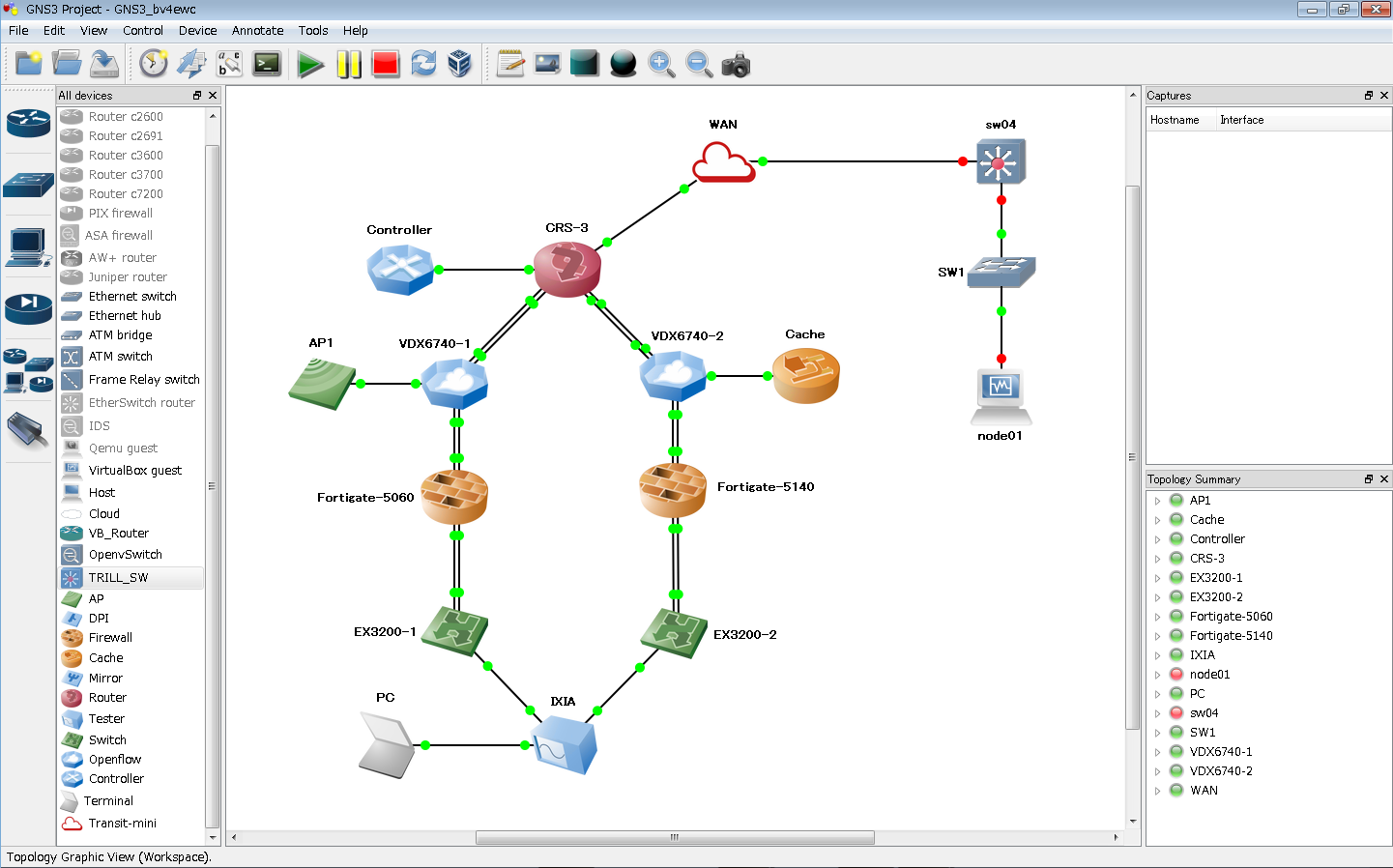Select TRILL_SW in the devices list
This screenshot has width=1393, height=868.
pyautogui.click(x=118, y=577)
